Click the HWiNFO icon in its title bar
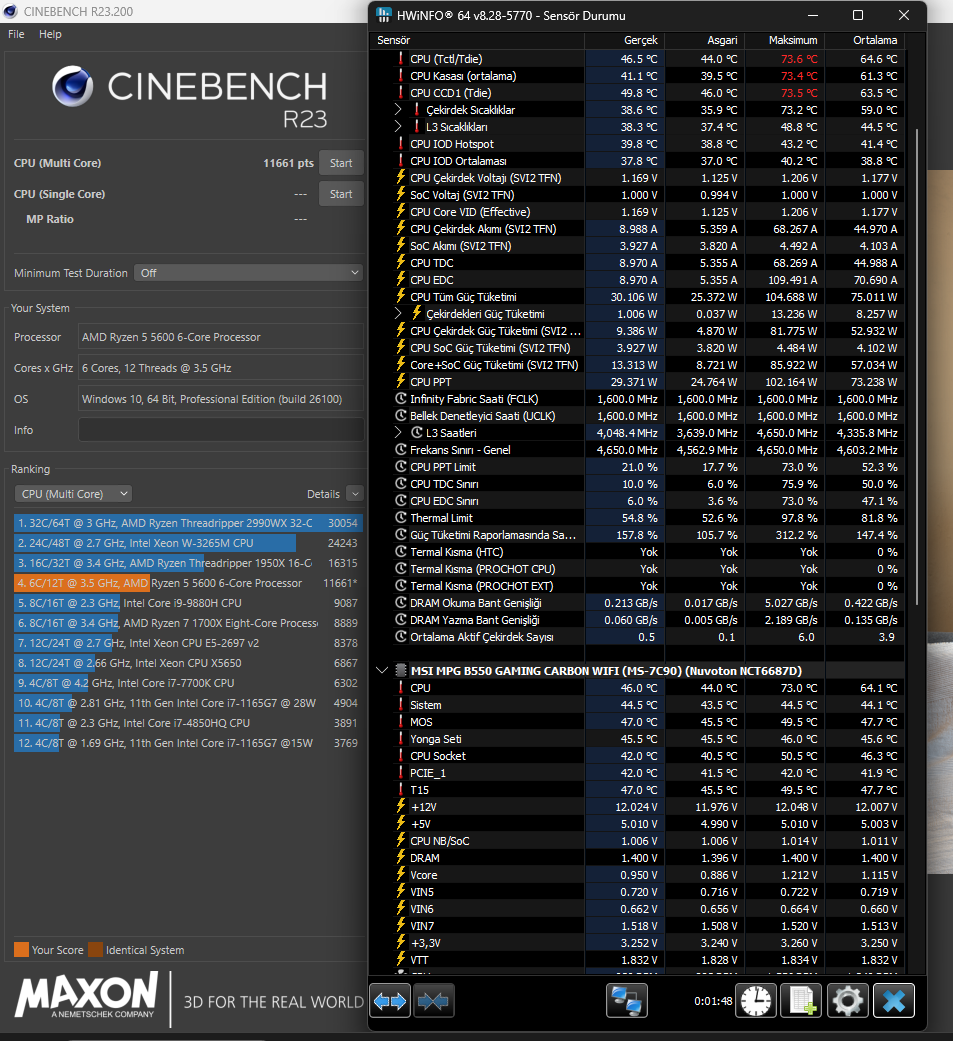The height and width of the screenshot is (1041, 953). pos(383,15)
